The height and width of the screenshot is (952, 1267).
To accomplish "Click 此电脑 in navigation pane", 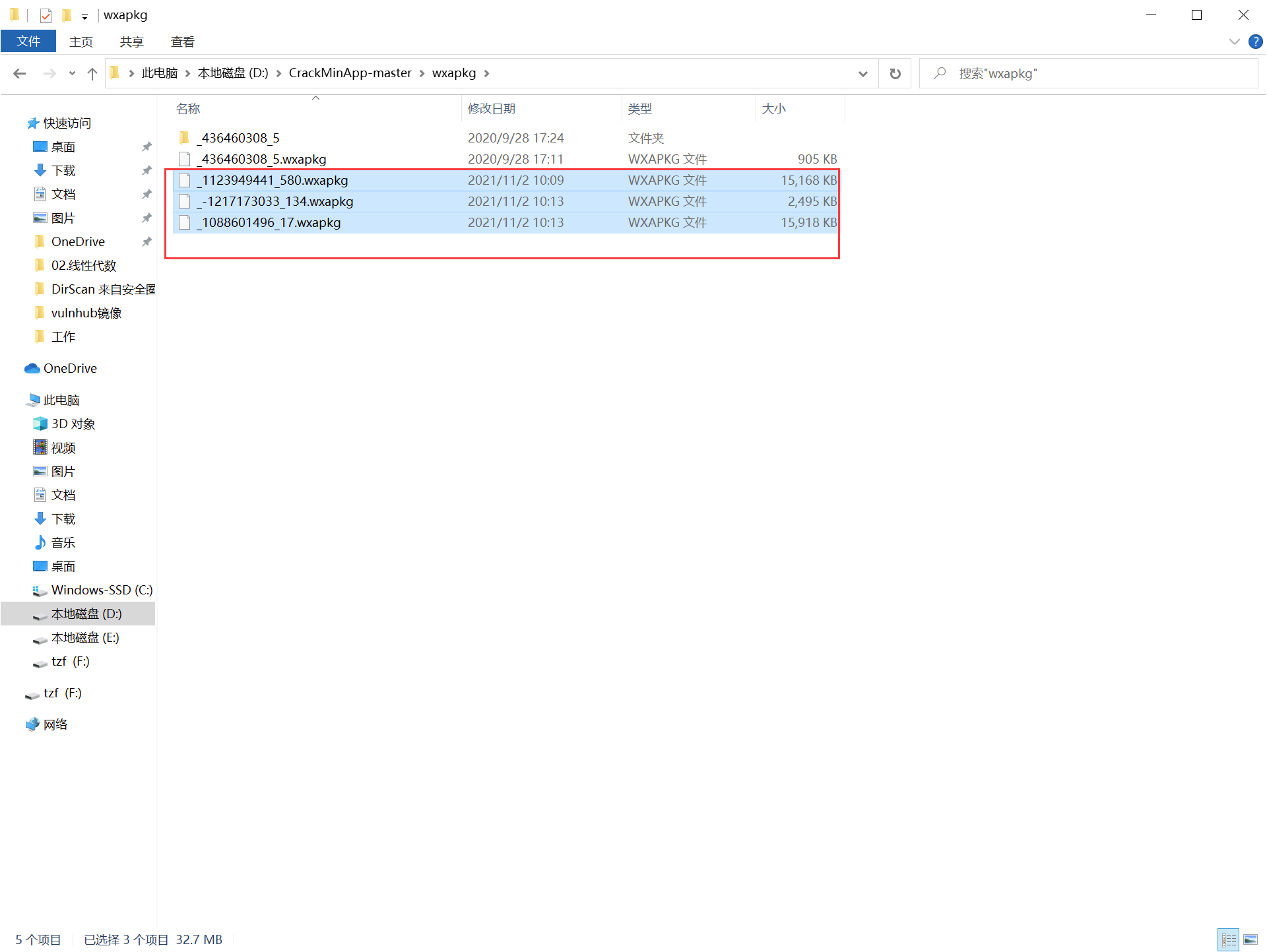I will (61, 400).
